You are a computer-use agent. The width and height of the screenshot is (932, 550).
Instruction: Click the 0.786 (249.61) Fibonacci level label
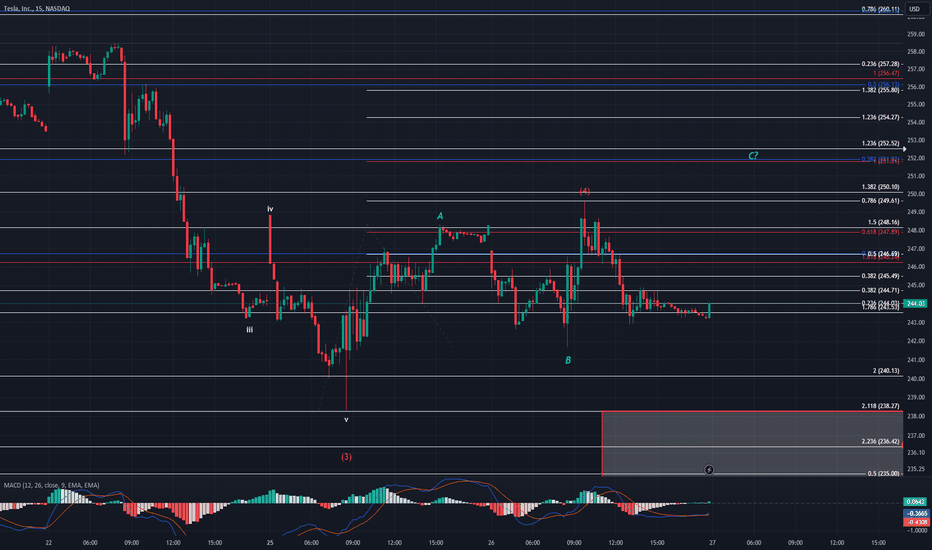[x=880, y=200]
